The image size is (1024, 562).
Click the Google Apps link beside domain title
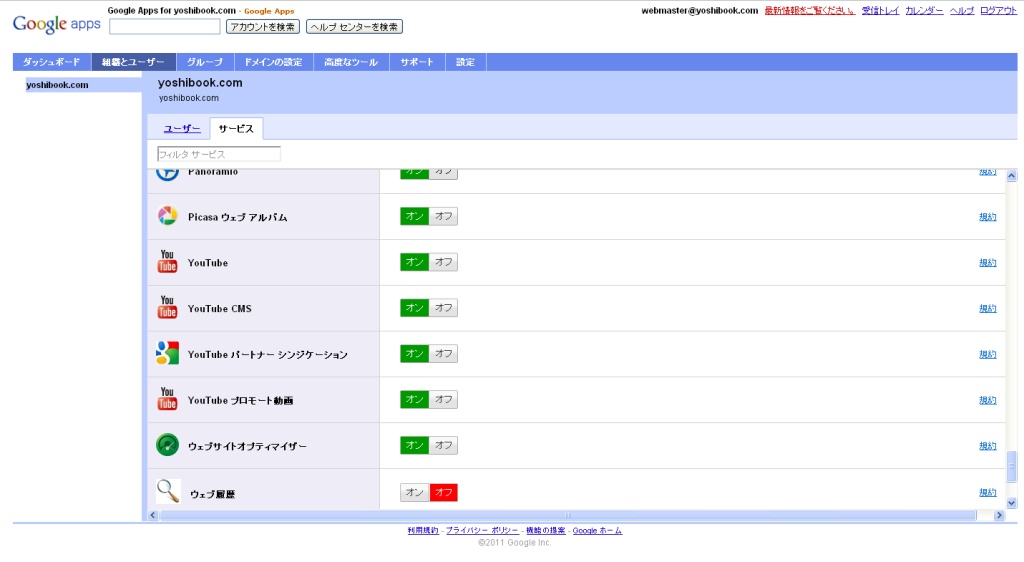point(269,11)
